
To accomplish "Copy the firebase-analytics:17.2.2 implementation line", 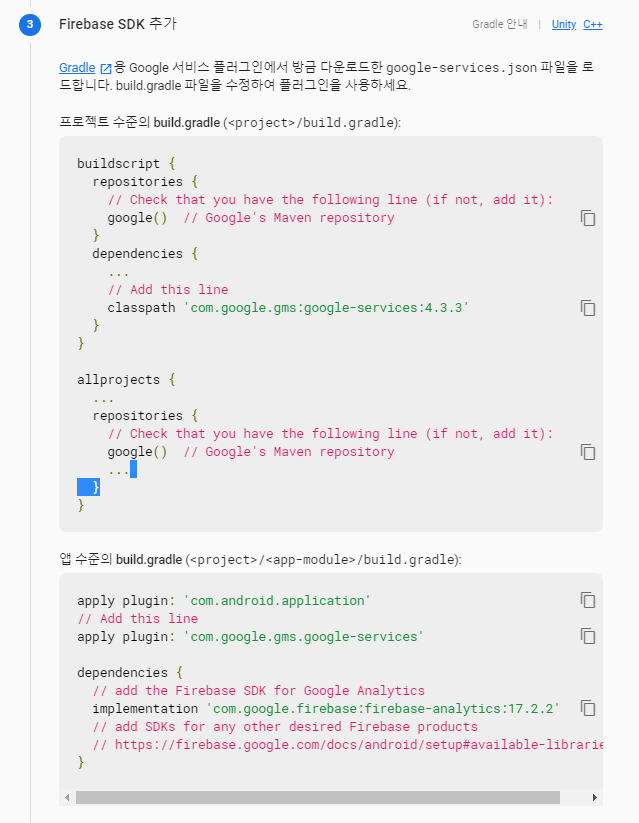I will pos(588,708).
